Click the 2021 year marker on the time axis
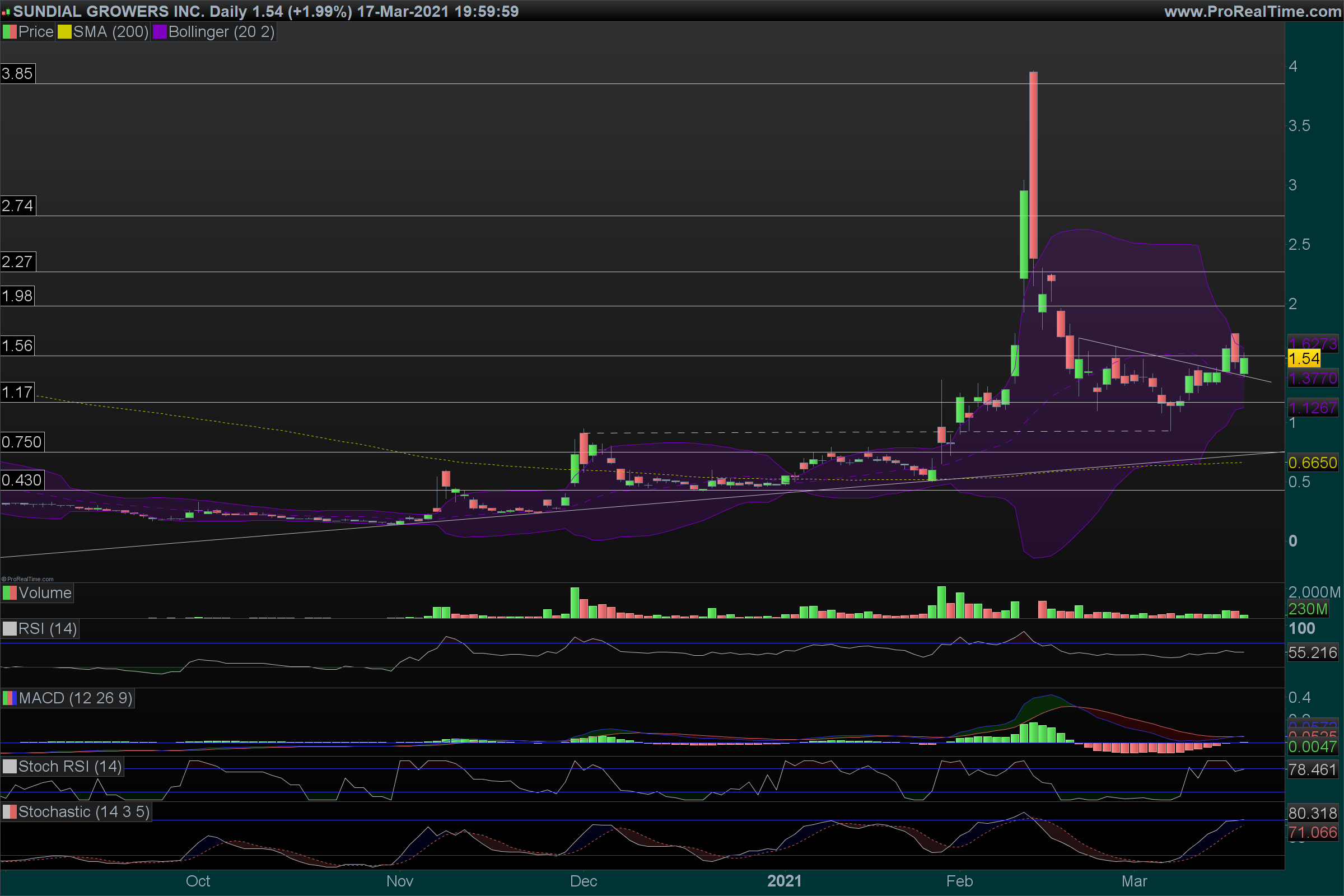Image resolution: width=1344 pixels, height=896 pixels. coord(784,881)
